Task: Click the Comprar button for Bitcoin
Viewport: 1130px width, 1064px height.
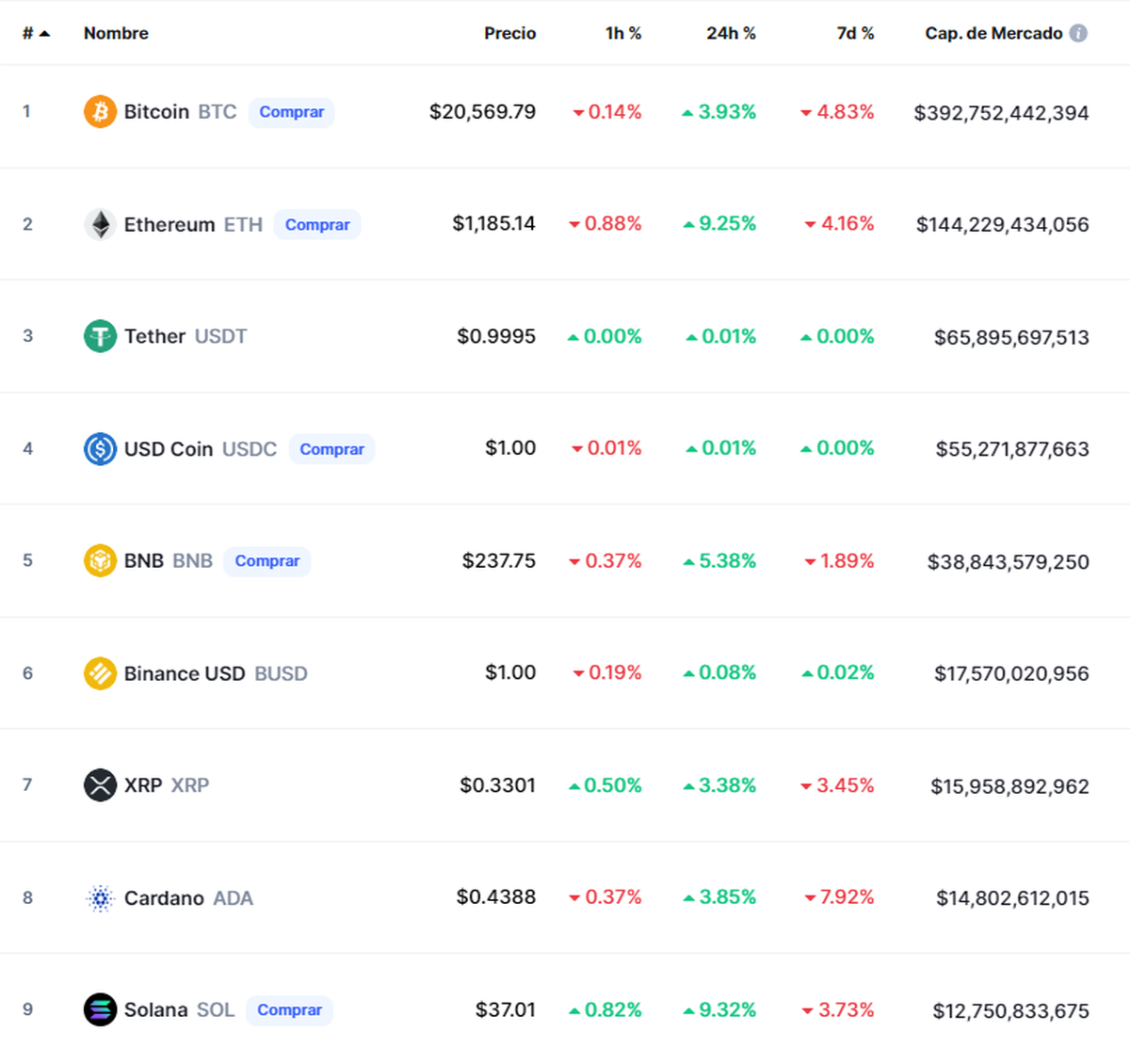Action: 291,111
